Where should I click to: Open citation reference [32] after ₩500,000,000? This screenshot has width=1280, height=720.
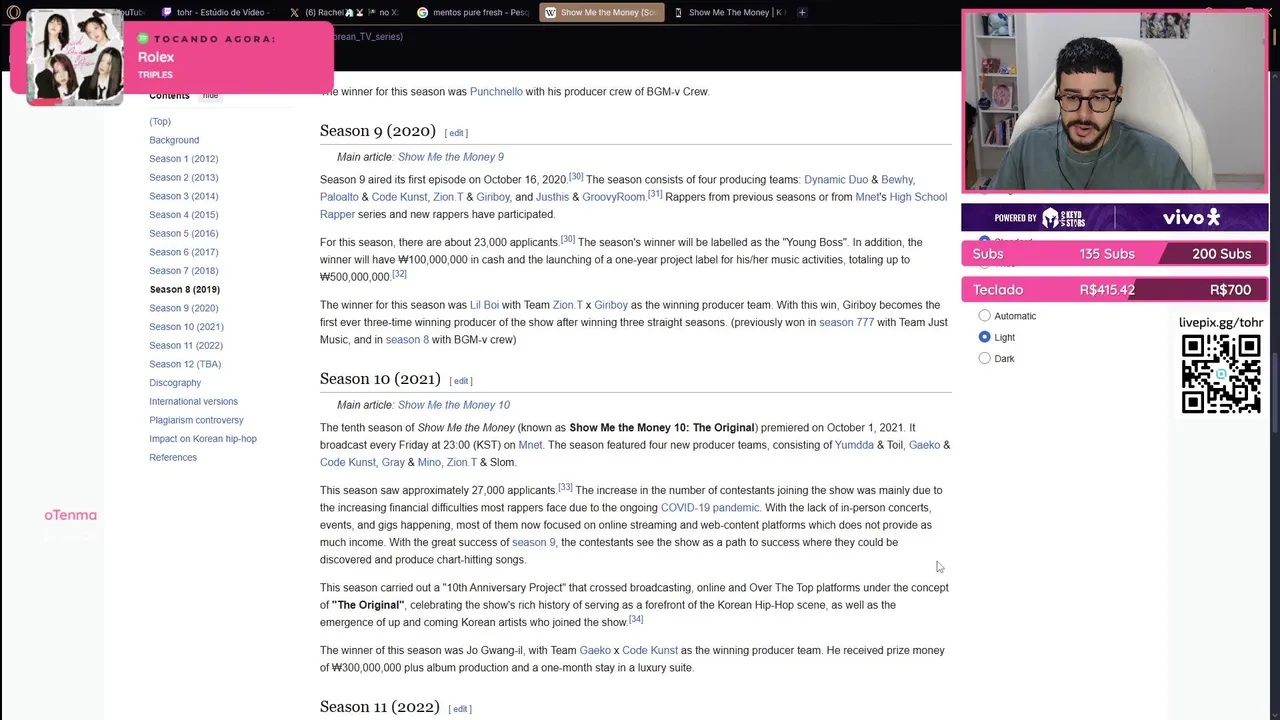399,274
